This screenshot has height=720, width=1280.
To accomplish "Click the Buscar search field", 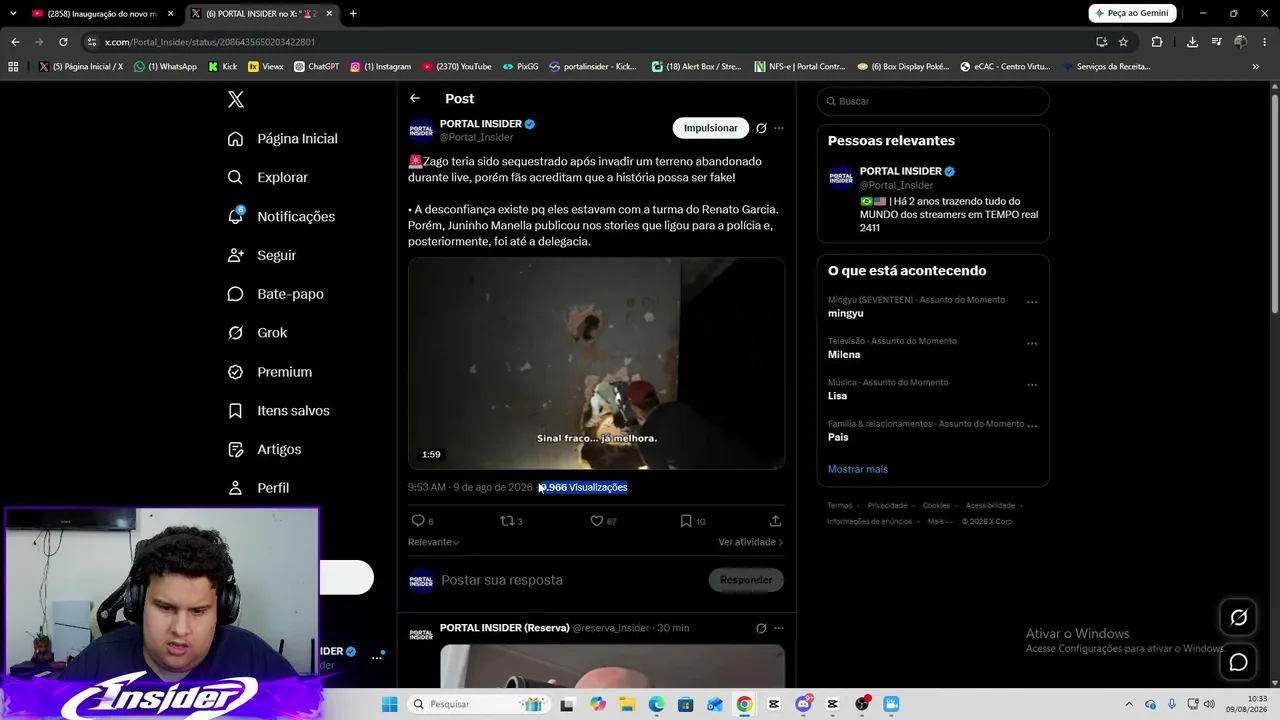I will click(933, 101).
